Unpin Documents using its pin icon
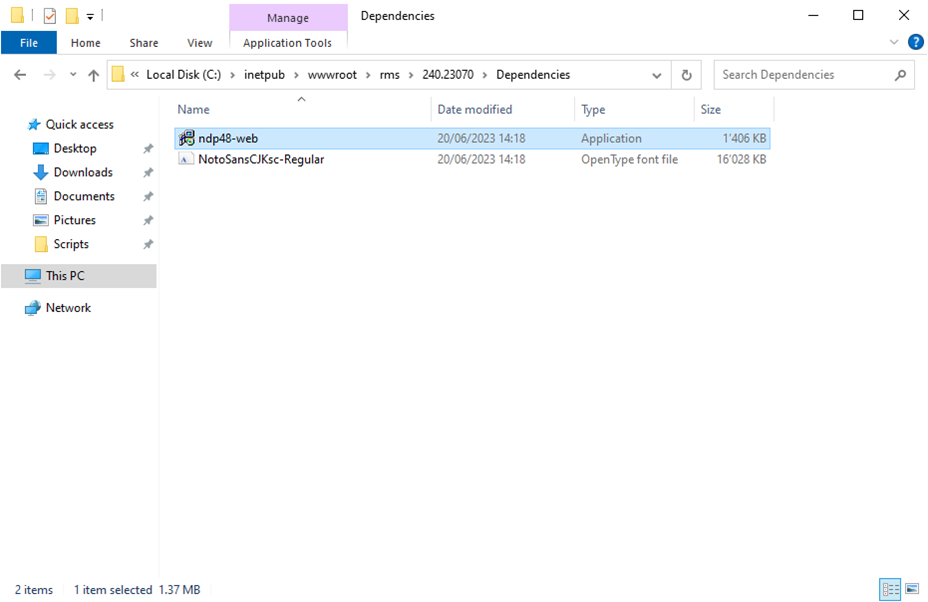Image resolution: width=928 pixels, height=602 pixels. (148, 197)
